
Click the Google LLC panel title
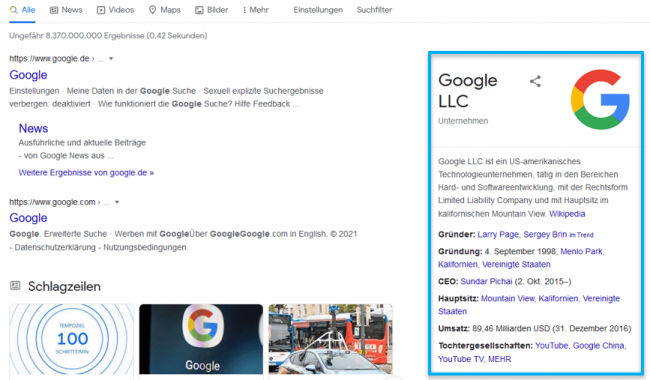point(468,91)
